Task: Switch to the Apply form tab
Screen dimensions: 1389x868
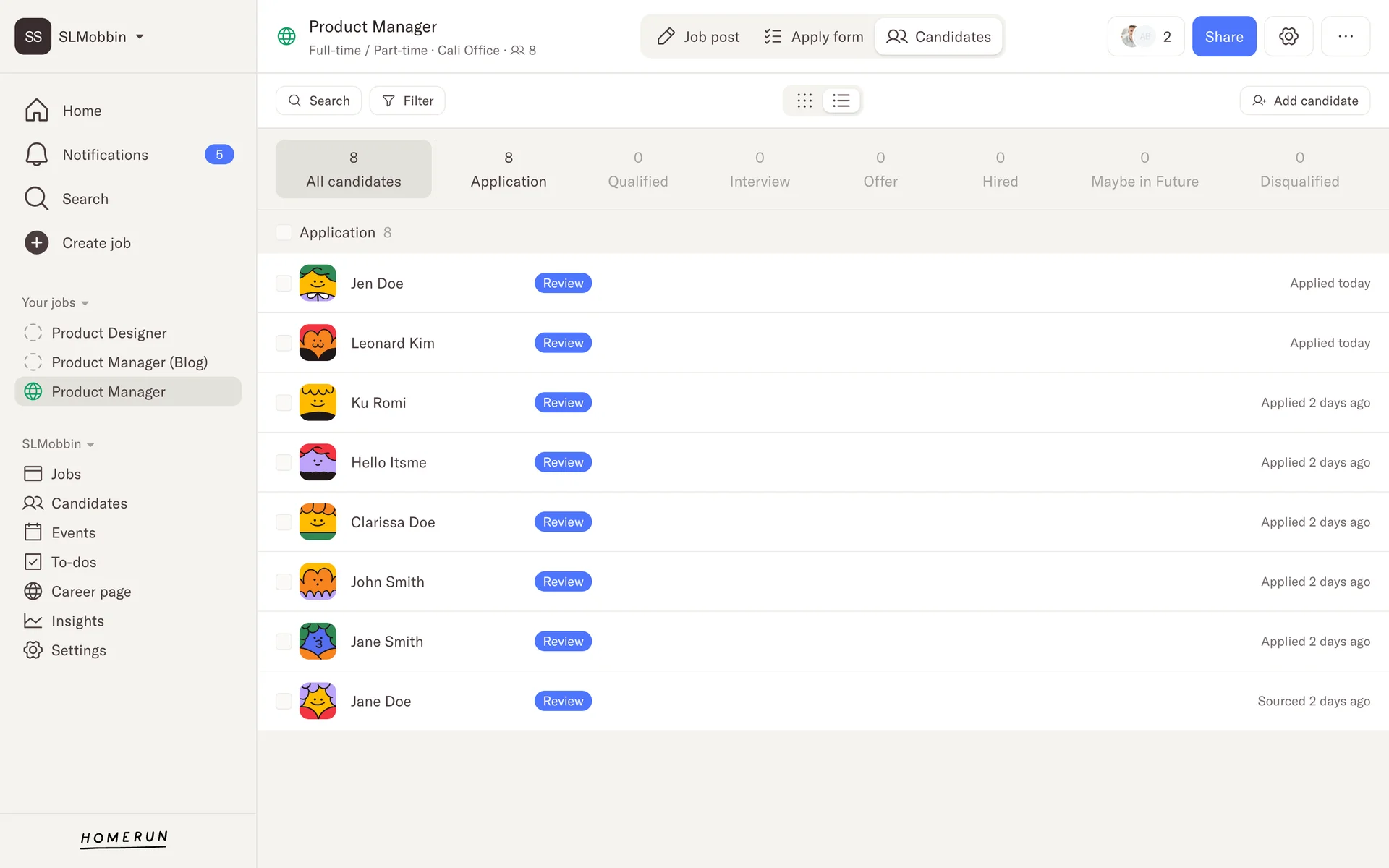Action: [813, 36]
